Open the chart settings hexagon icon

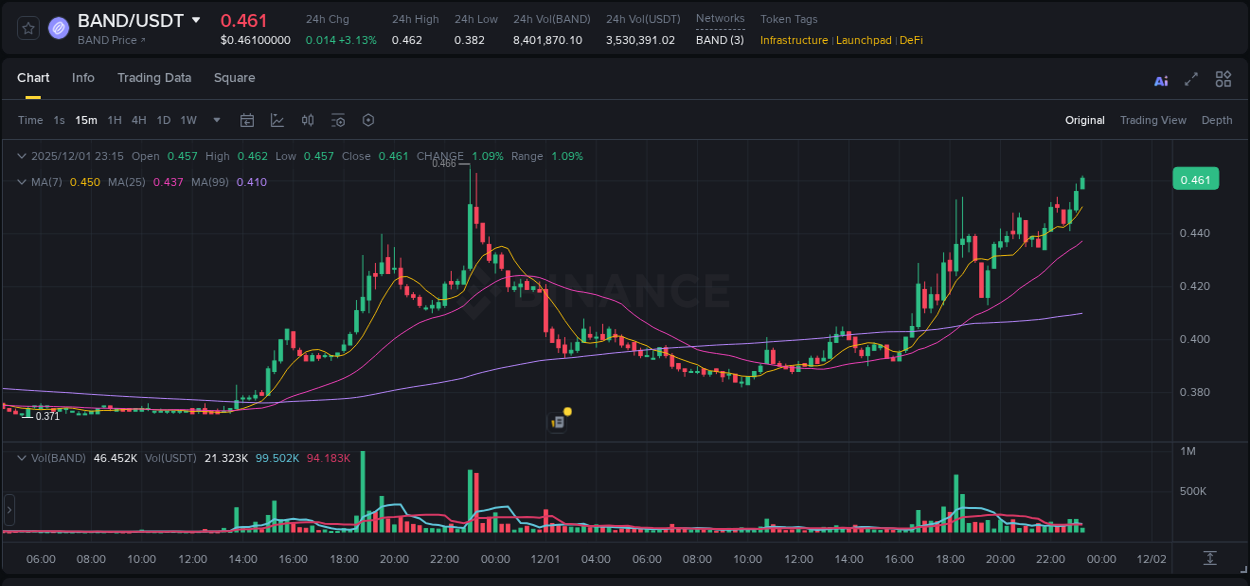click(x=368, y=120)
